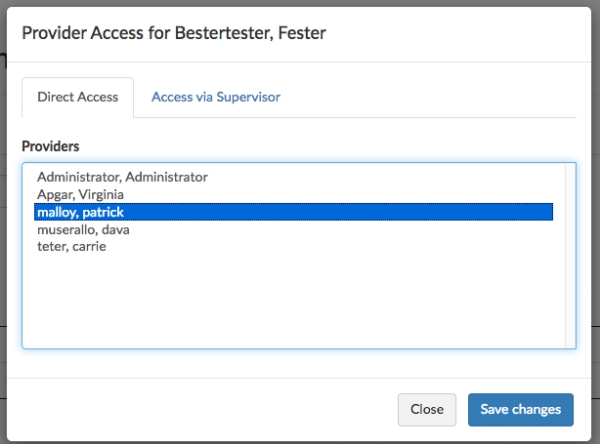Pick teter, carrie in the list
This screenshot has width=600, height=444.
(x=293, y=246)
